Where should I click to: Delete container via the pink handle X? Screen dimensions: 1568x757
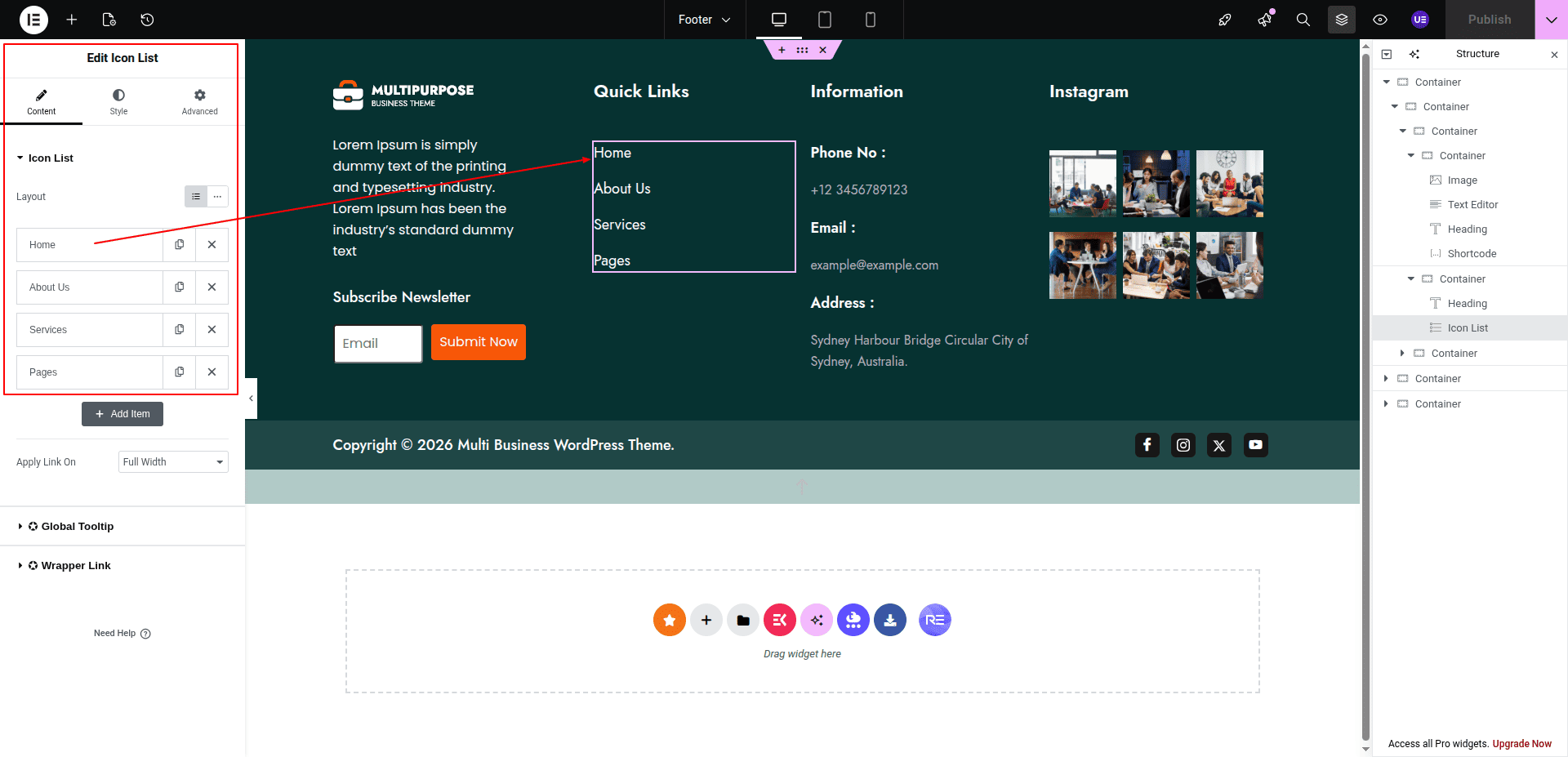[x=823, y=50]
